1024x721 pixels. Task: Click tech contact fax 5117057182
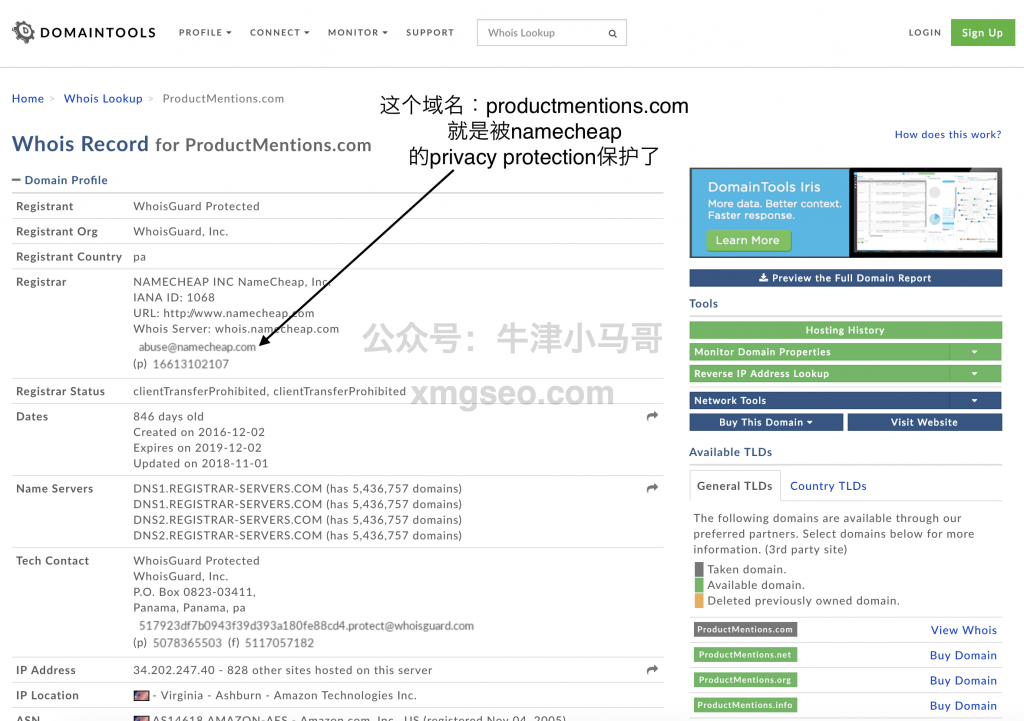point(280,643)
